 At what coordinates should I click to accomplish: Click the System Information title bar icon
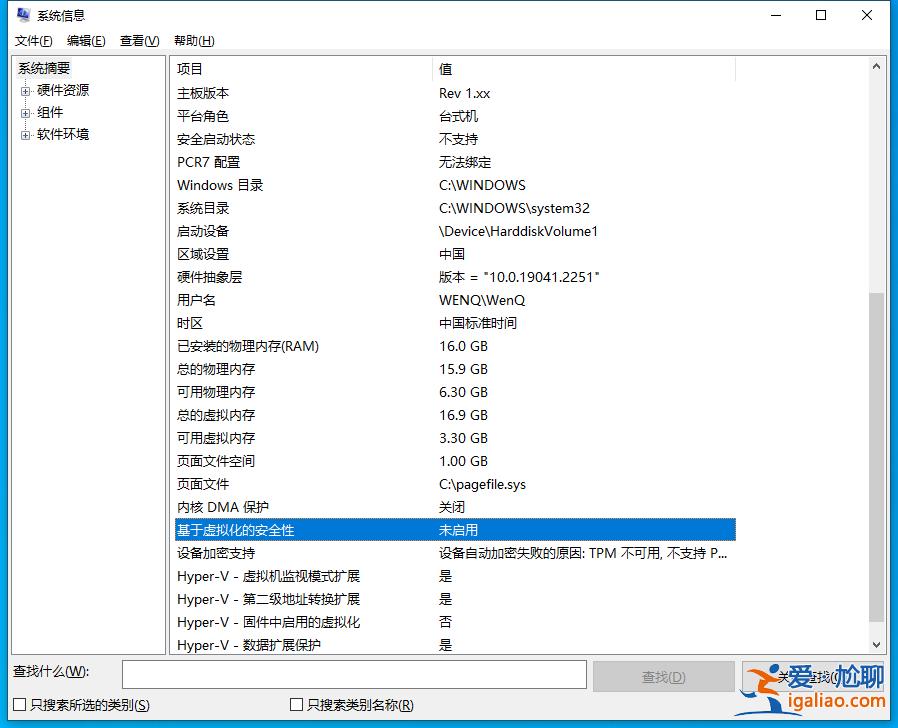coord(22,14)
